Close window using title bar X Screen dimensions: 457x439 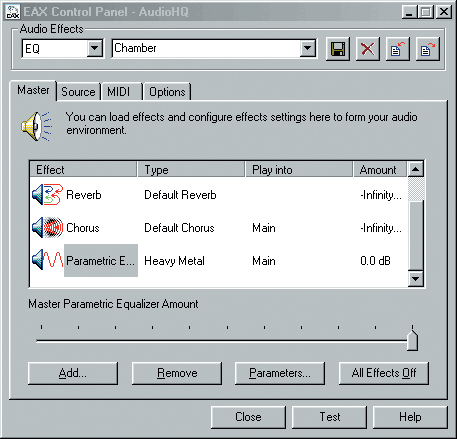pos(444,12)
